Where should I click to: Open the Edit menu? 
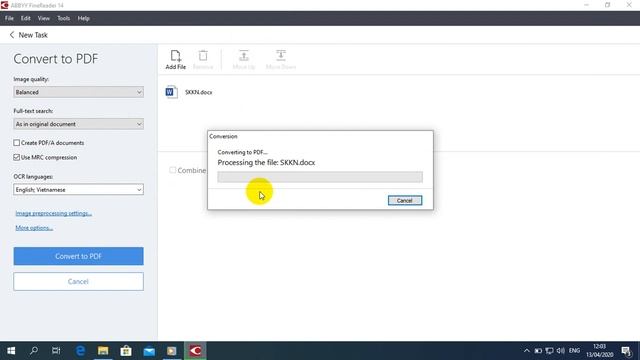click(26, 18)
